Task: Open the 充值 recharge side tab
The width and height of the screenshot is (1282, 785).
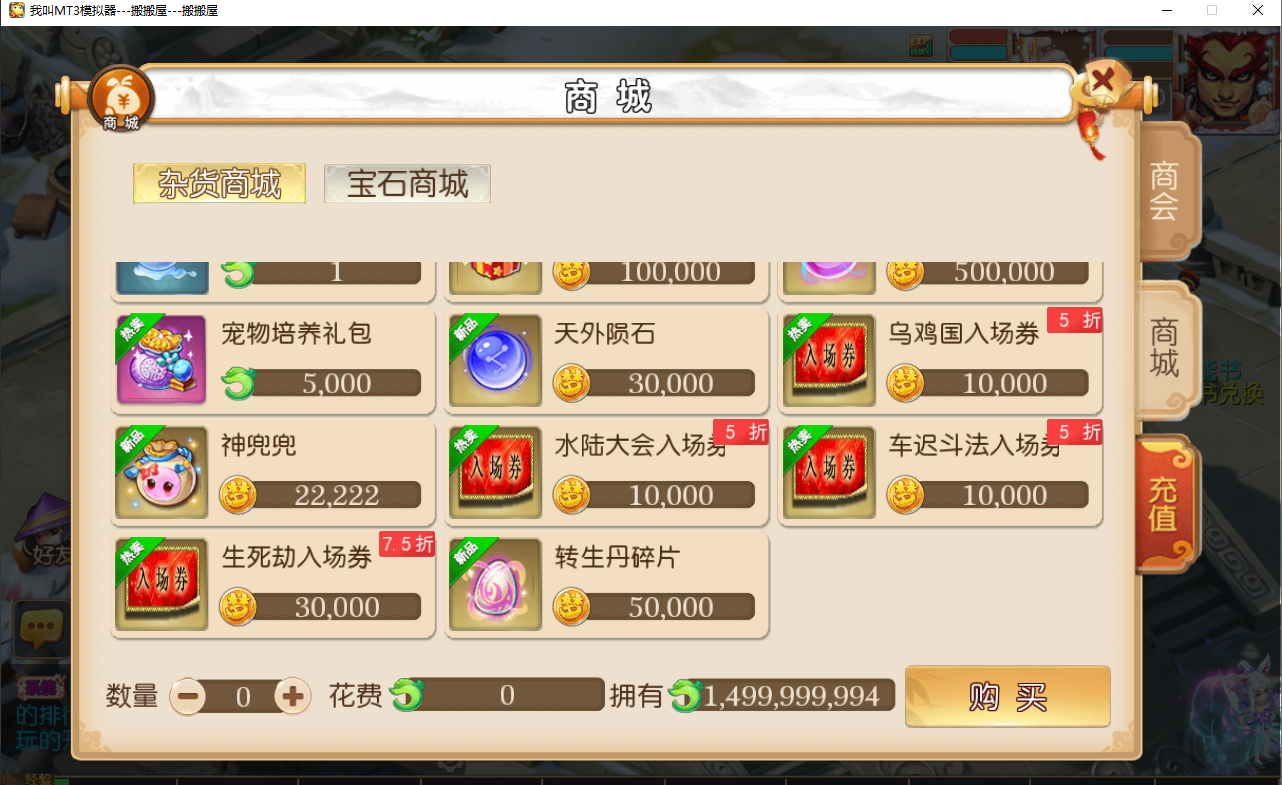Action: click(1166, 503)
